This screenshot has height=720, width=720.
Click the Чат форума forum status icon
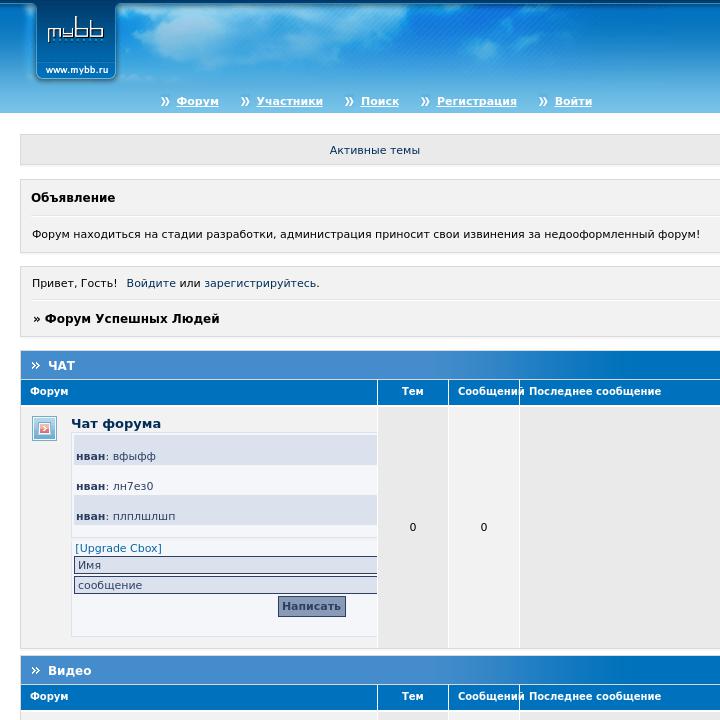point(45,428)
